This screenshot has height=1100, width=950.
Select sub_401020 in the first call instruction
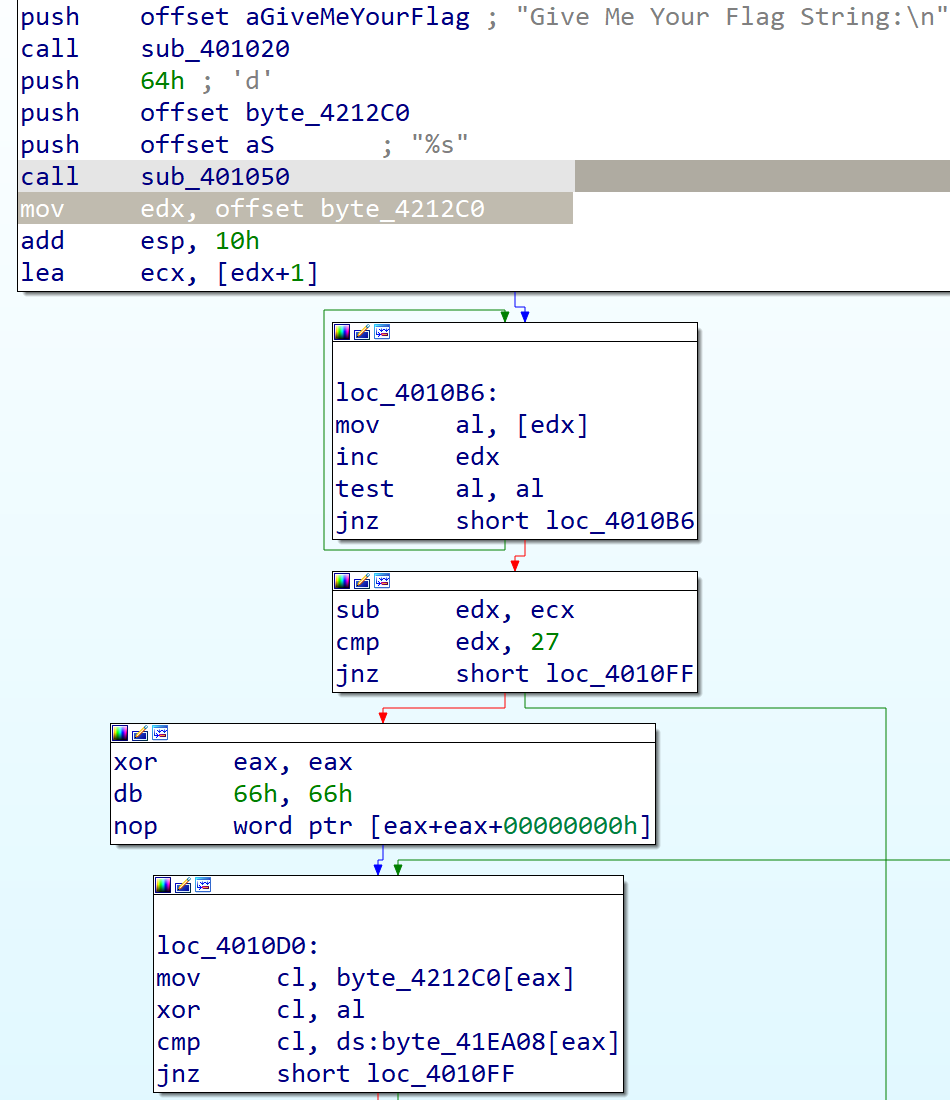point(215,49)
